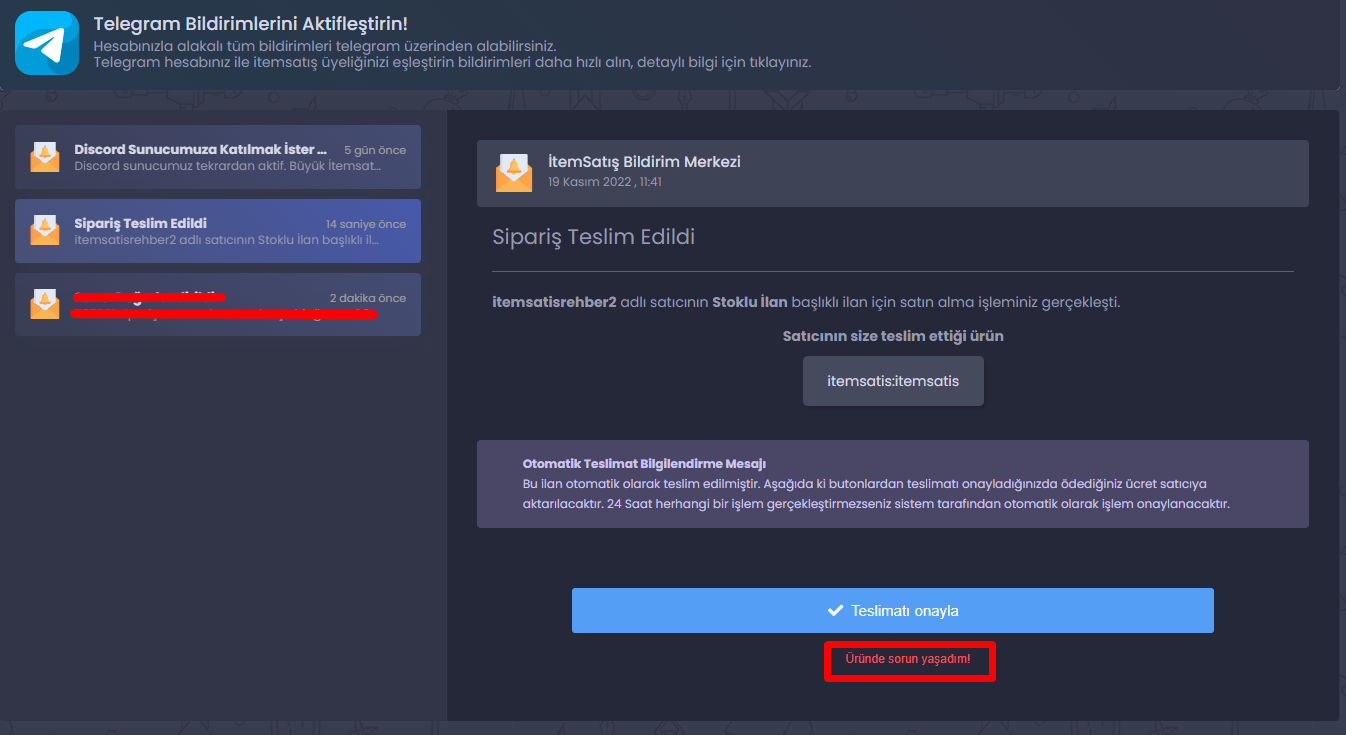Click the İtemSatış Bildirim Merkezi title

[644, 162]
